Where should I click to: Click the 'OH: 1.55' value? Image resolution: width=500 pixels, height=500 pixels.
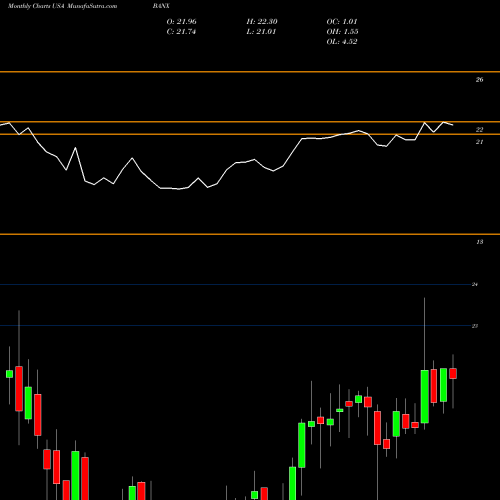pos(342,32)
